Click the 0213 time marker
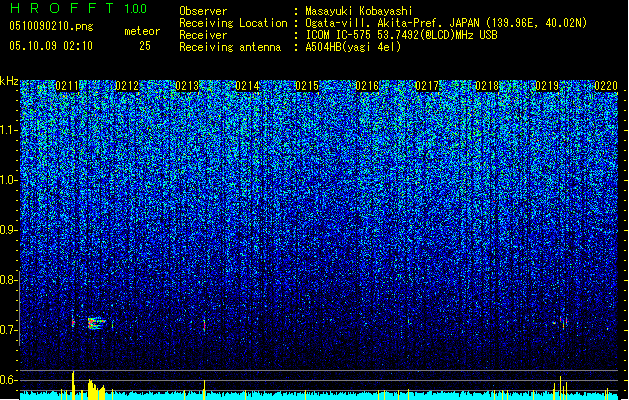This screenshot has width=629, height=400. click(187, 86)
